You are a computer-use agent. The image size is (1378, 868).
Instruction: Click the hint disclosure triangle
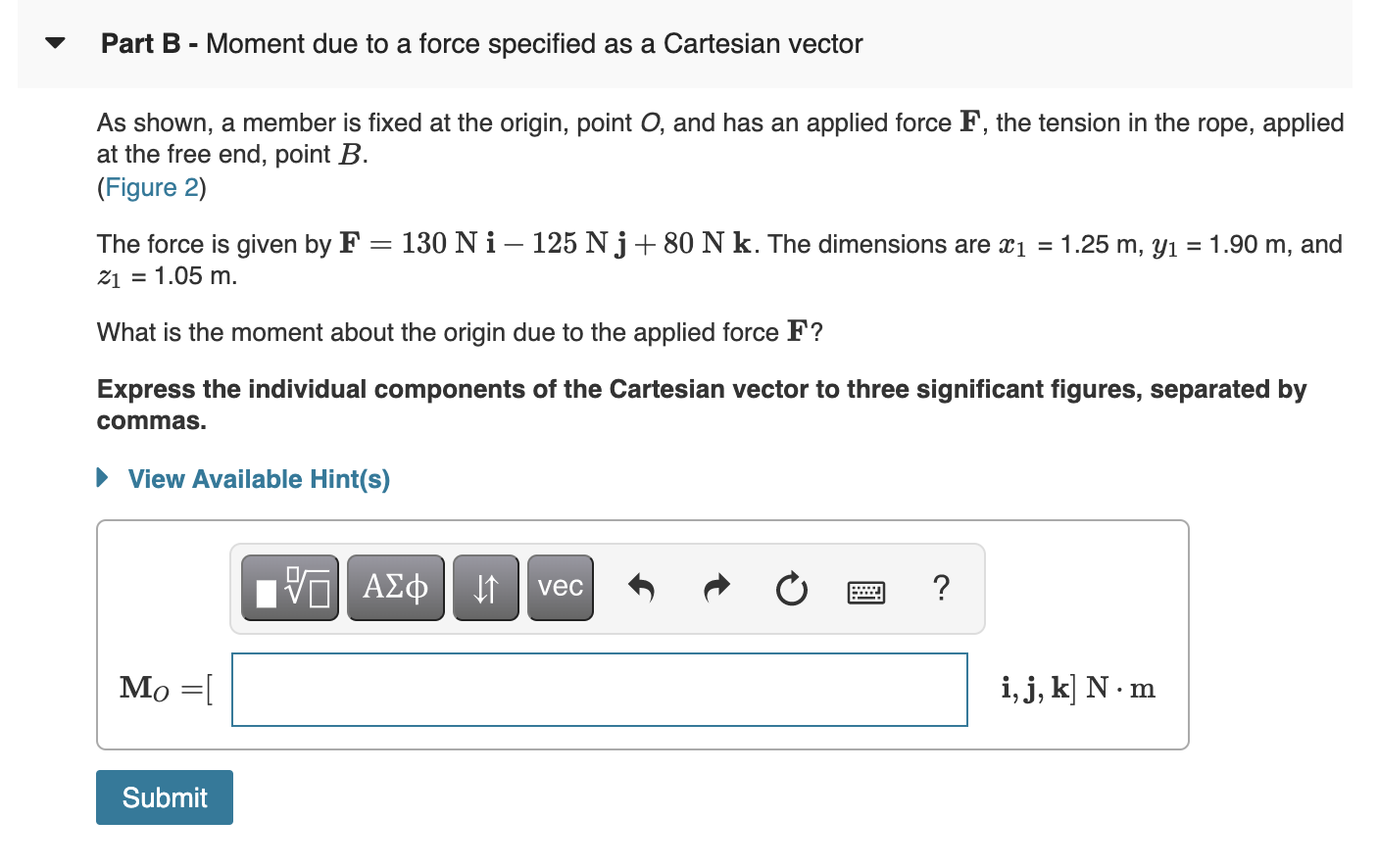101,478
